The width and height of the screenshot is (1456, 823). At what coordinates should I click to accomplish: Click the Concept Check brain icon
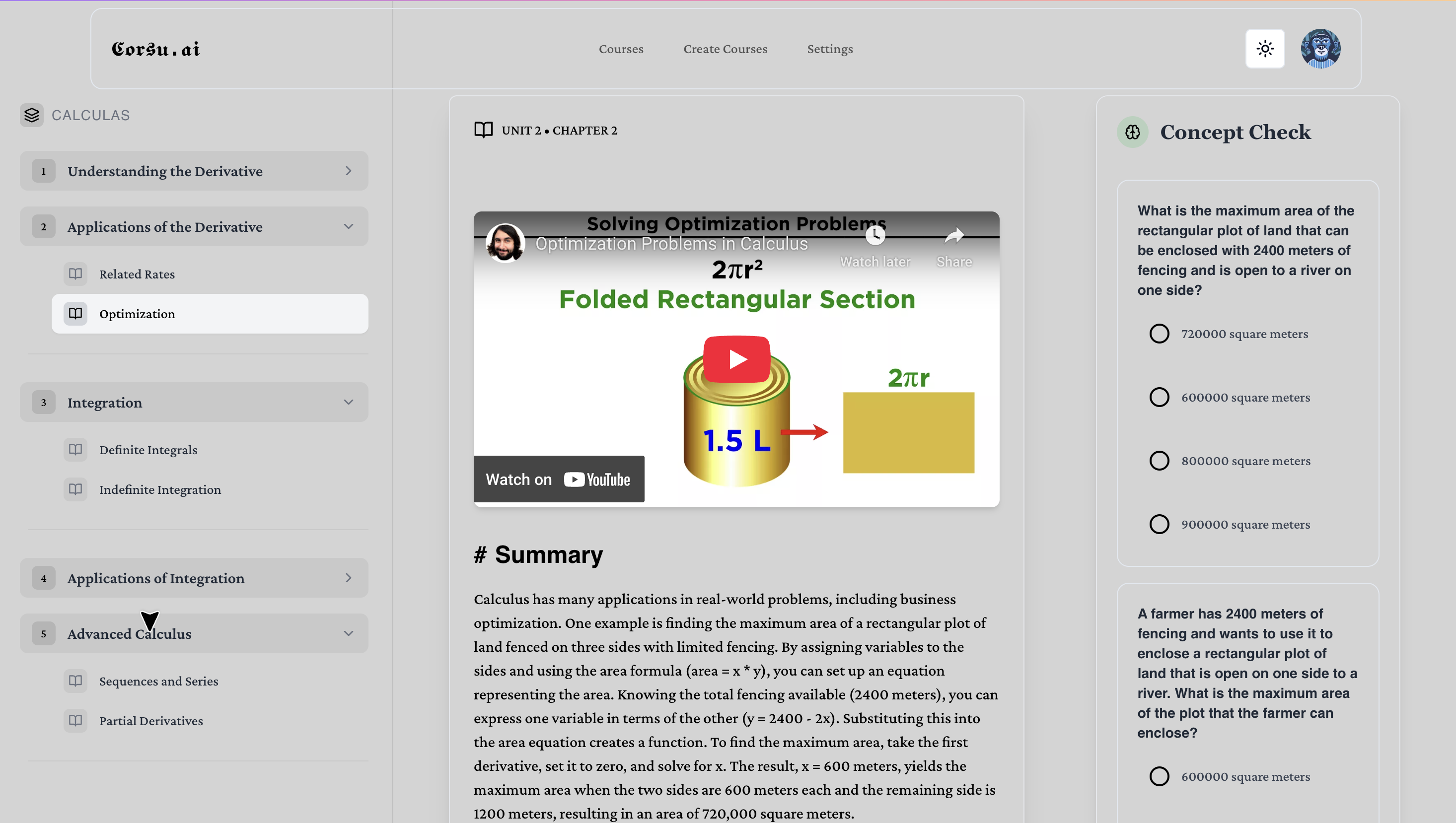coord(1132,132)
